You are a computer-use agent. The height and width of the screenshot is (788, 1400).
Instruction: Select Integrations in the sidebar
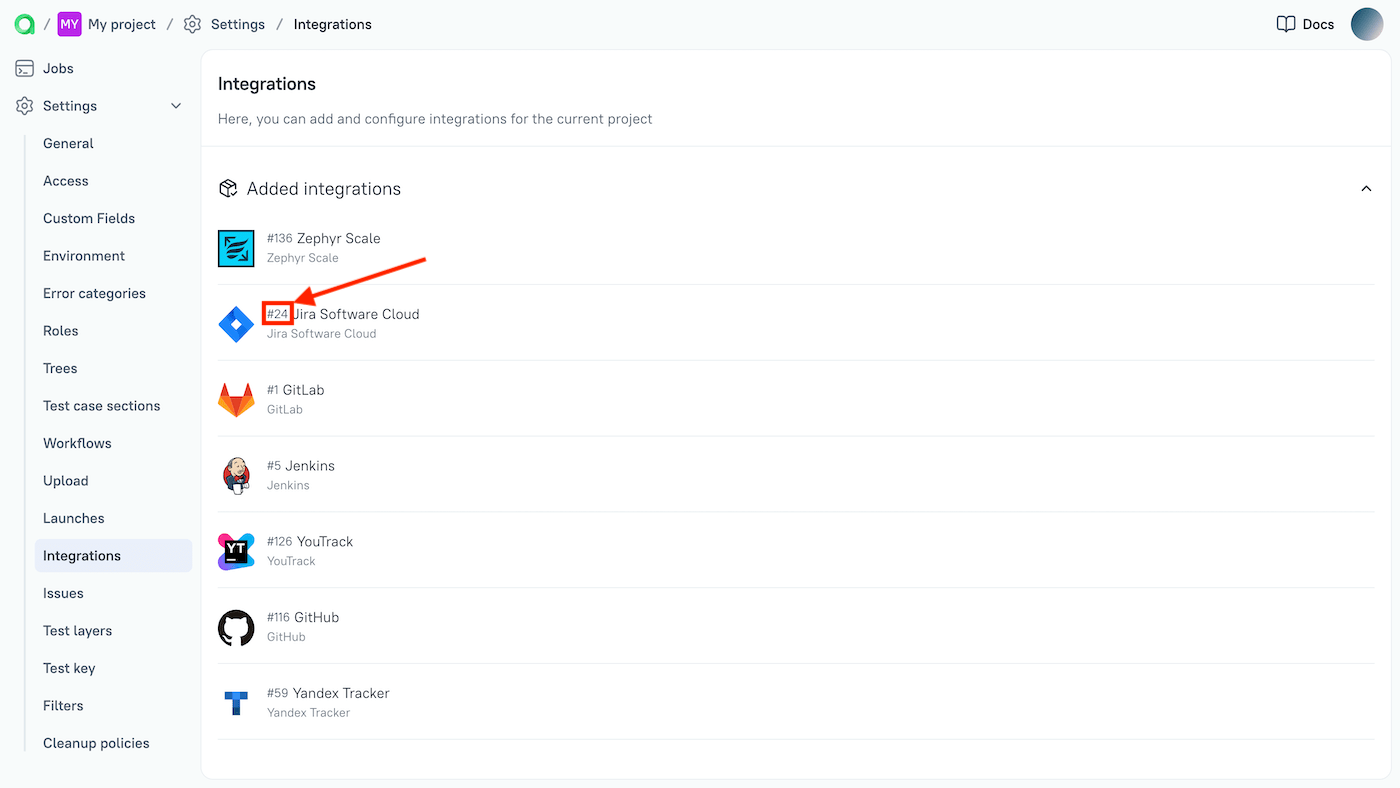113,556
